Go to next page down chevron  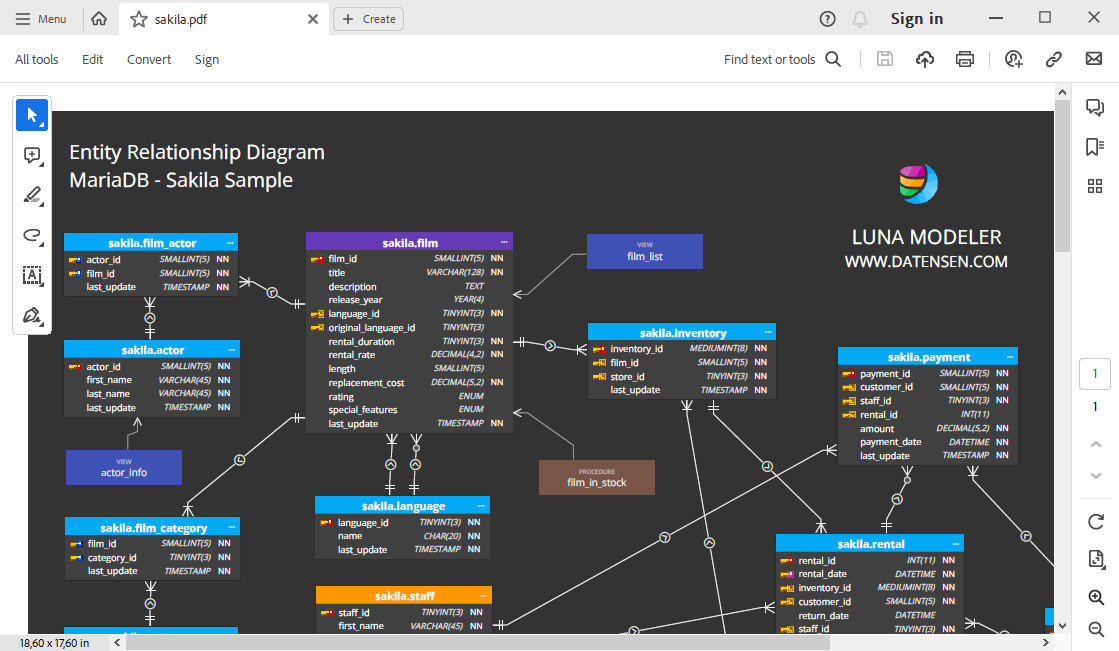click(x=1095, y=475)
